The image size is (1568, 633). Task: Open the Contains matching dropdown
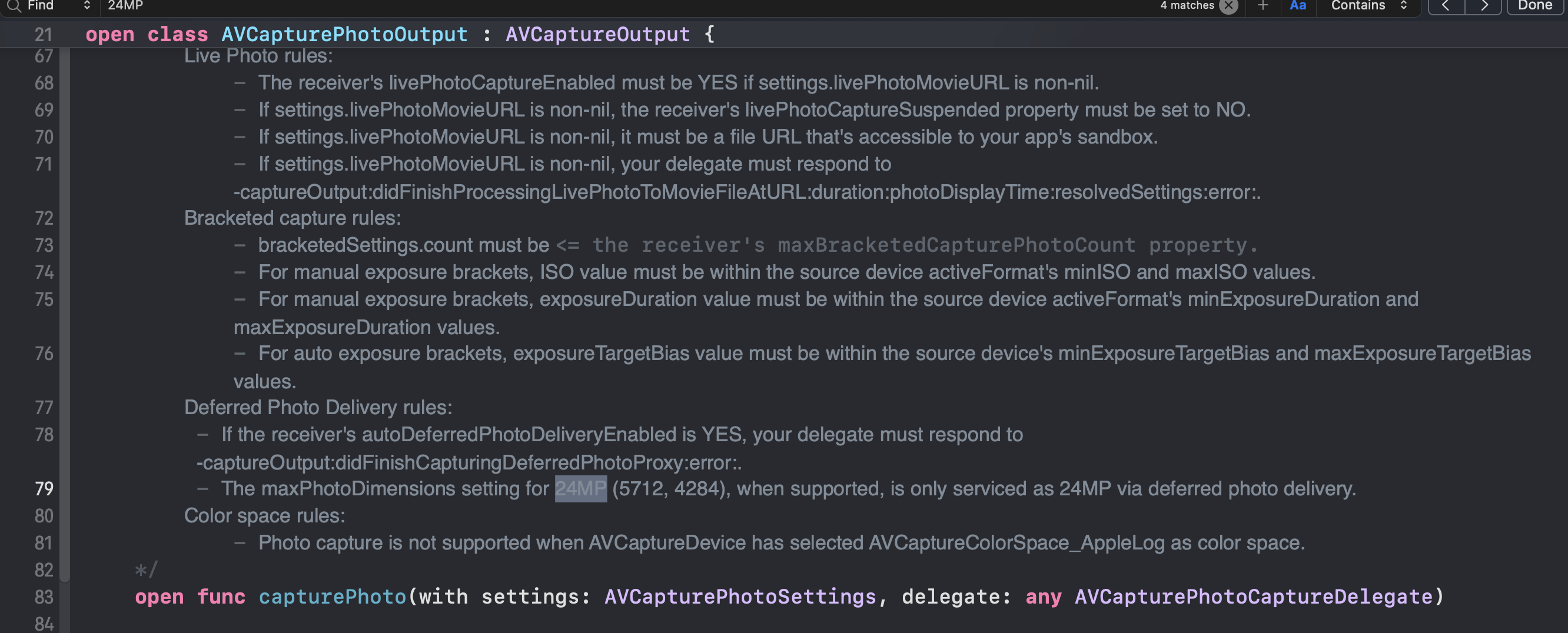coord(1368,6)
